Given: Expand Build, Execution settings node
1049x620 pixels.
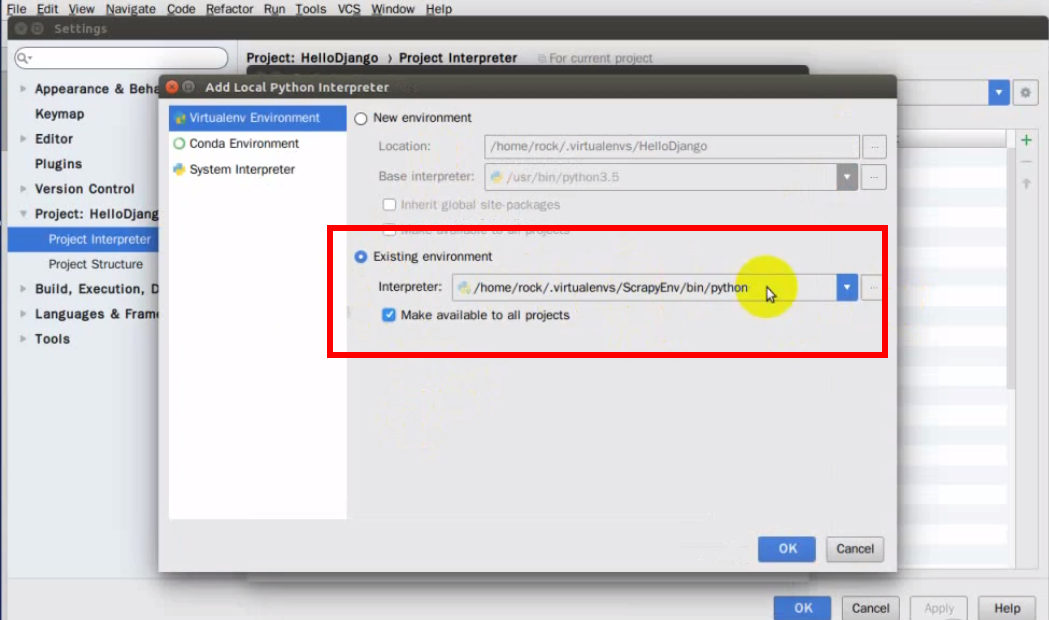Looking at the screenshot, I should (x=23, y=289).
